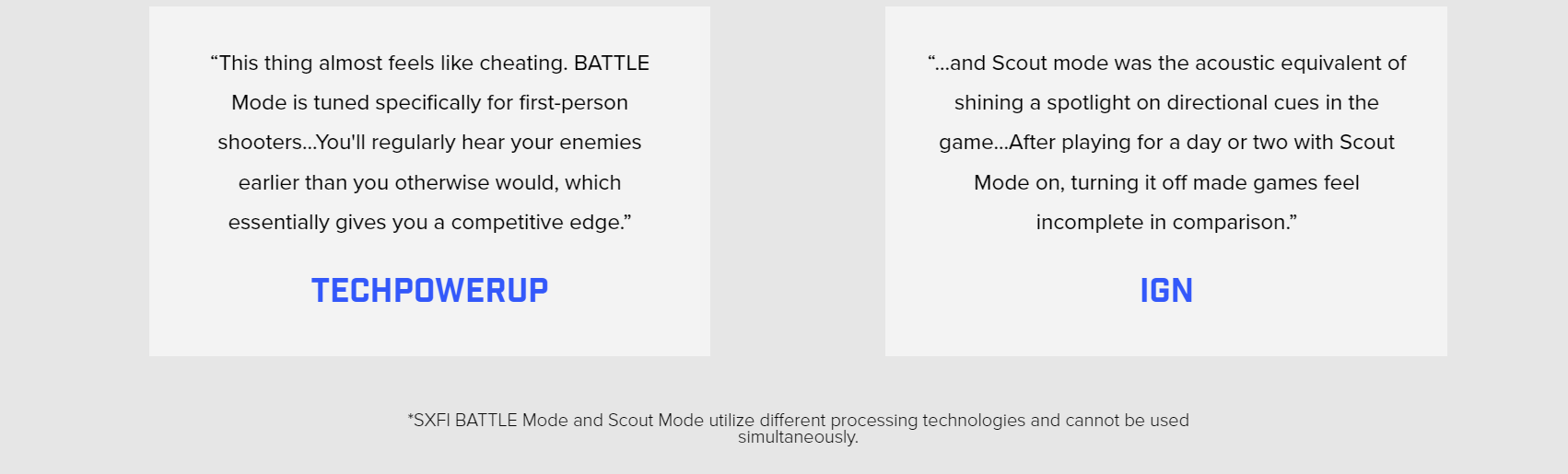
Task: Click the IGN source link
Action: 1165,291
